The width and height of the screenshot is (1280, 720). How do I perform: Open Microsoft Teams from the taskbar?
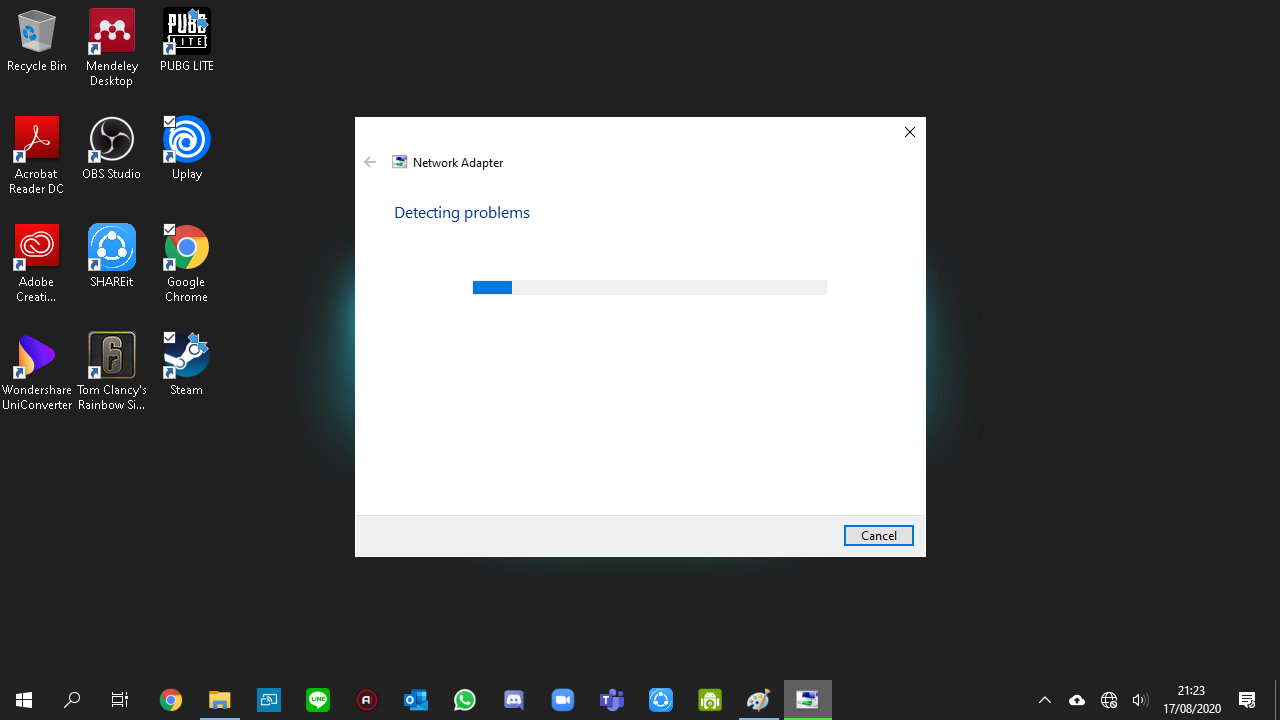click(x=612, y=700)
